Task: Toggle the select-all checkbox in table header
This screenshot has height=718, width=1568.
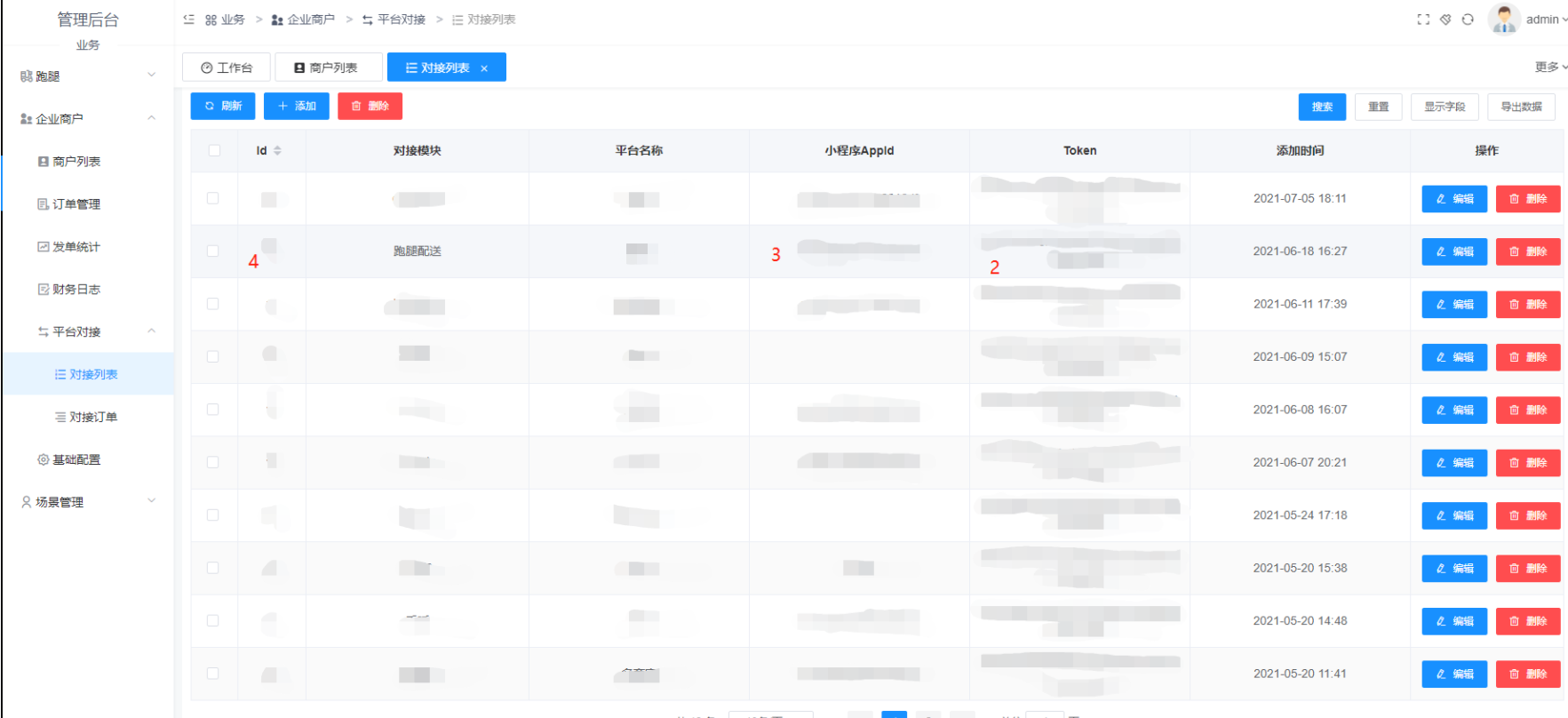Action: [x=214, y=151]
